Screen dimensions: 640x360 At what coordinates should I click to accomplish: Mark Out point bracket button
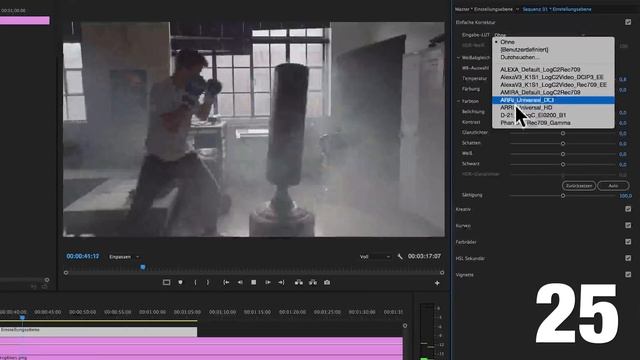tap(208, 282)
